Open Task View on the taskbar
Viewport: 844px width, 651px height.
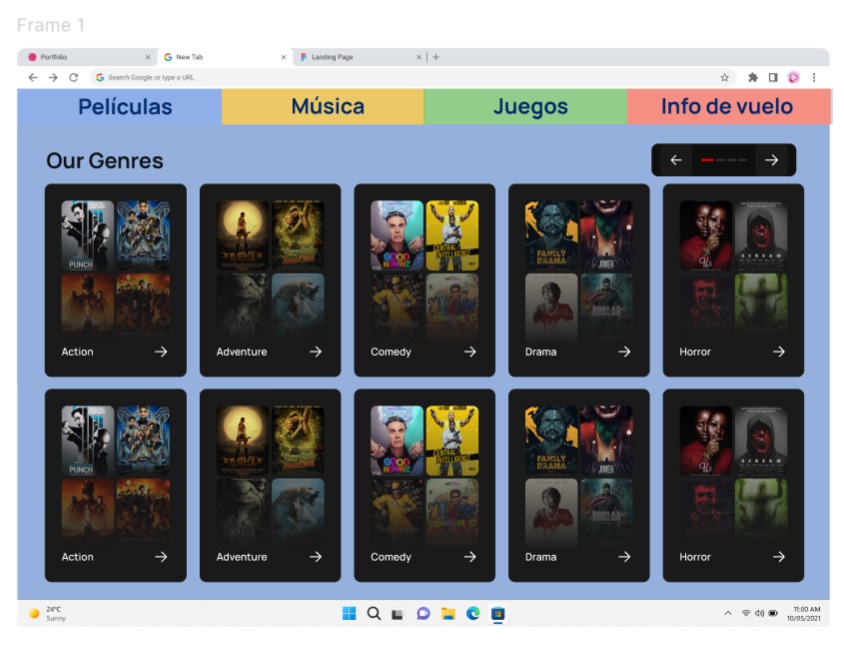point(398,614)
